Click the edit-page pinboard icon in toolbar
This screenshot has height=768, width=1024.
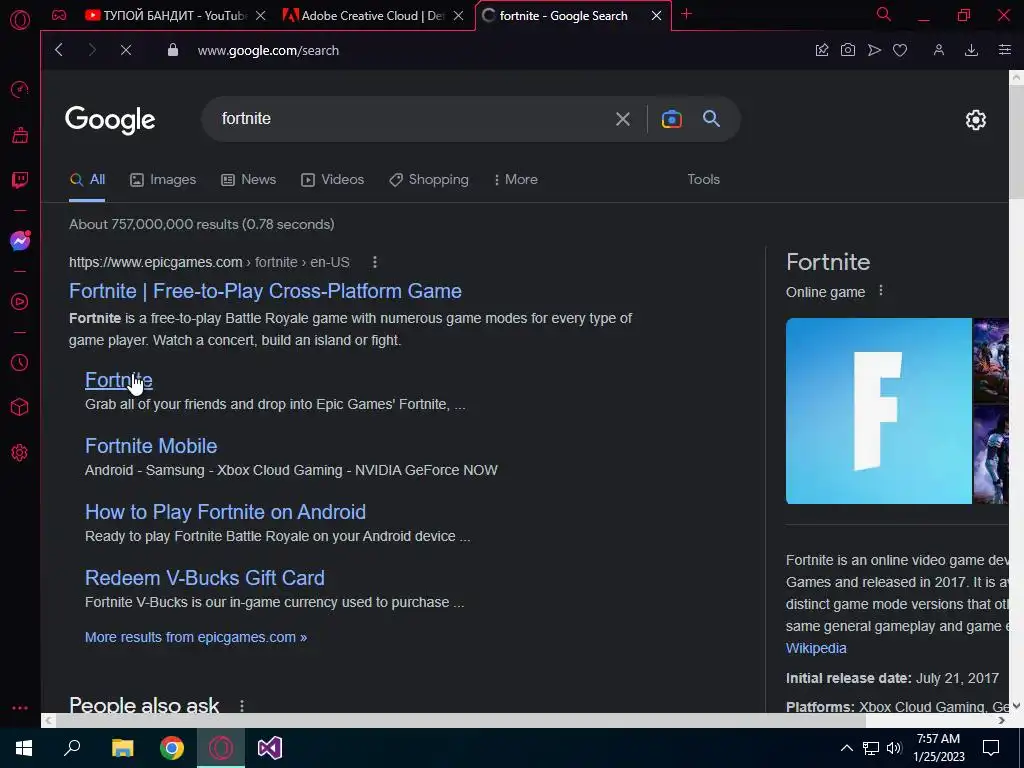(x=822, y=50)
